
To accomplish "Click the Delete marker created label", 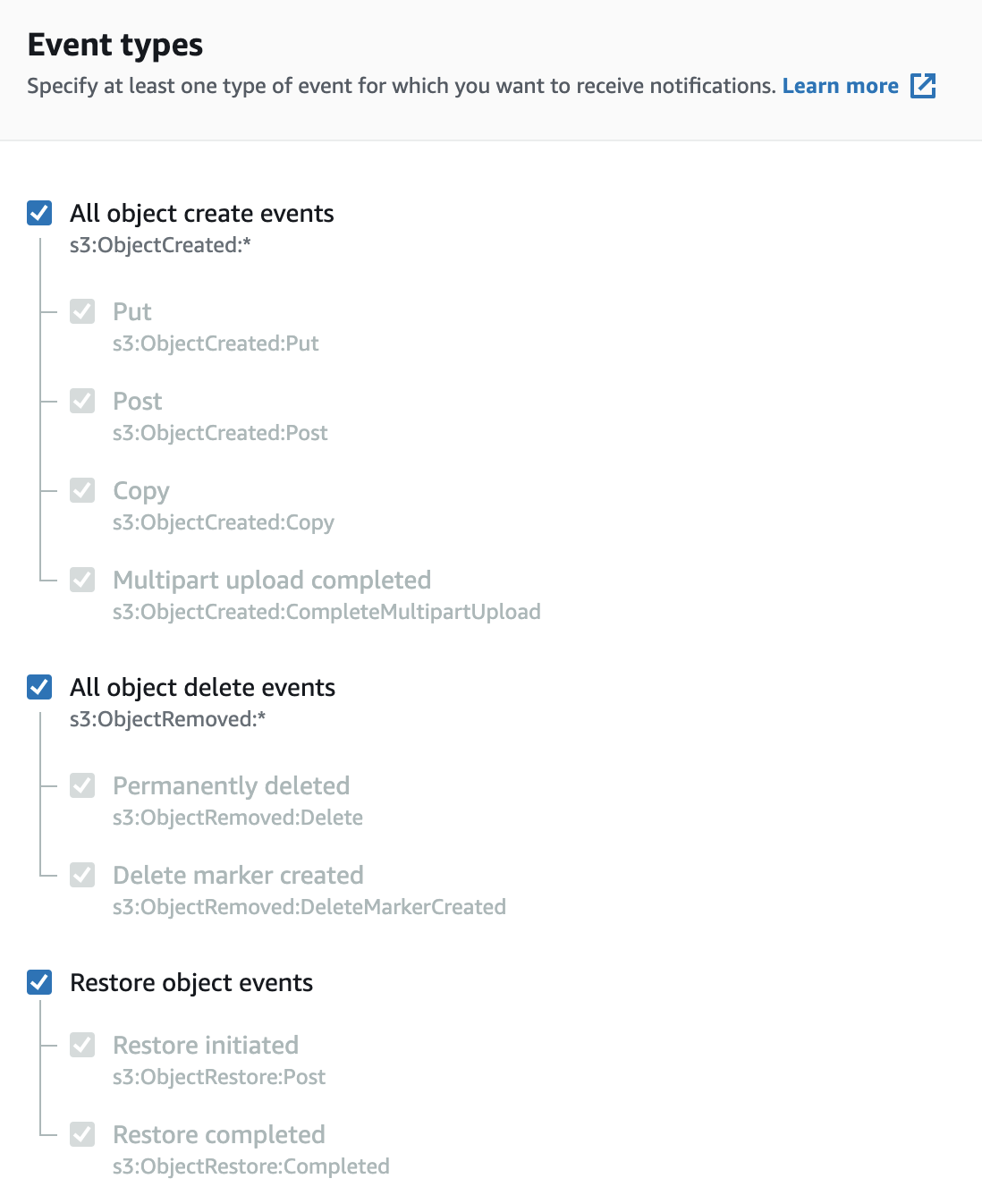I will coord(238,875).
